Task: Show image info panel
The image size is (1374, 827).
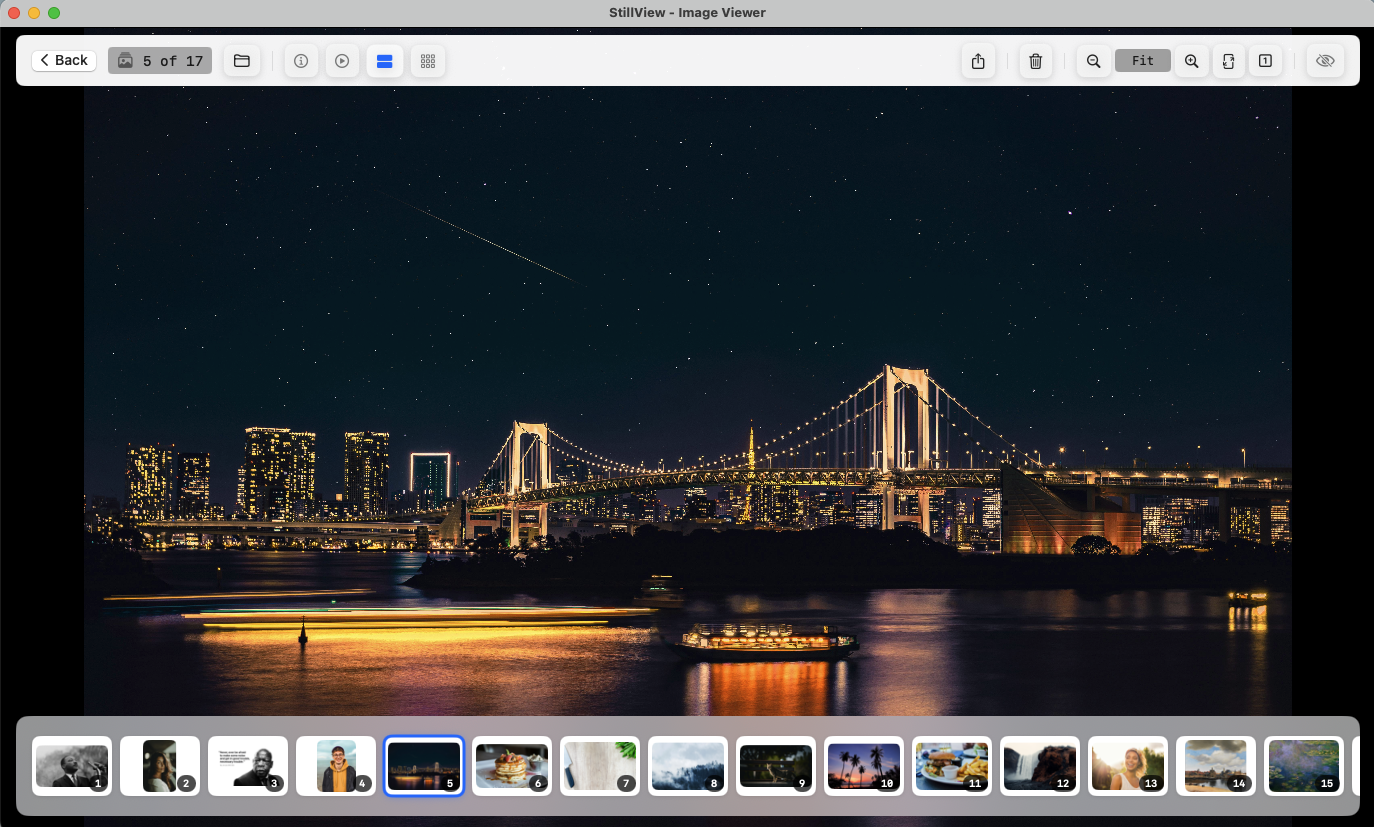Action: [301, 61]
